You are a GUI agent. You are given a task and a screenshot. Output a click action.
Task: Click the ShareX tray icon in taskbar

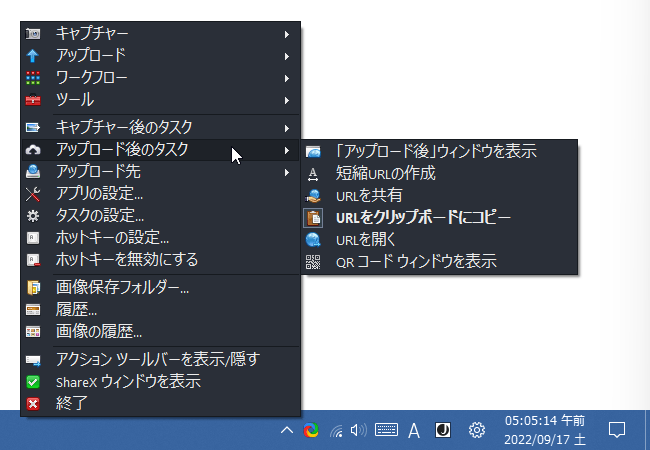point(311,431)
